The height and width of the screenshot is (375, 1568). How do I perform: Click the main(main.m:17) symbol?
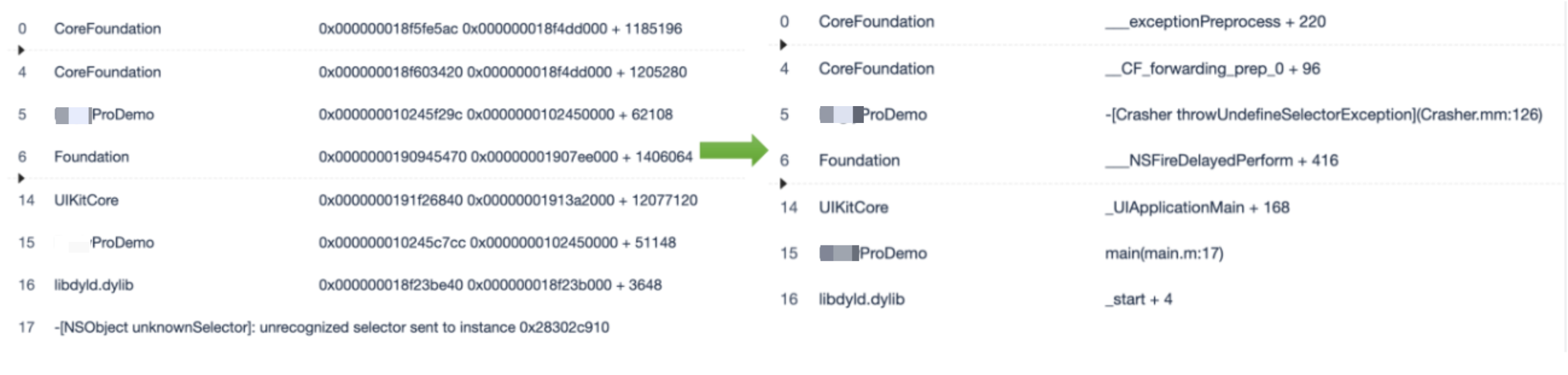tap(1164, 253)
